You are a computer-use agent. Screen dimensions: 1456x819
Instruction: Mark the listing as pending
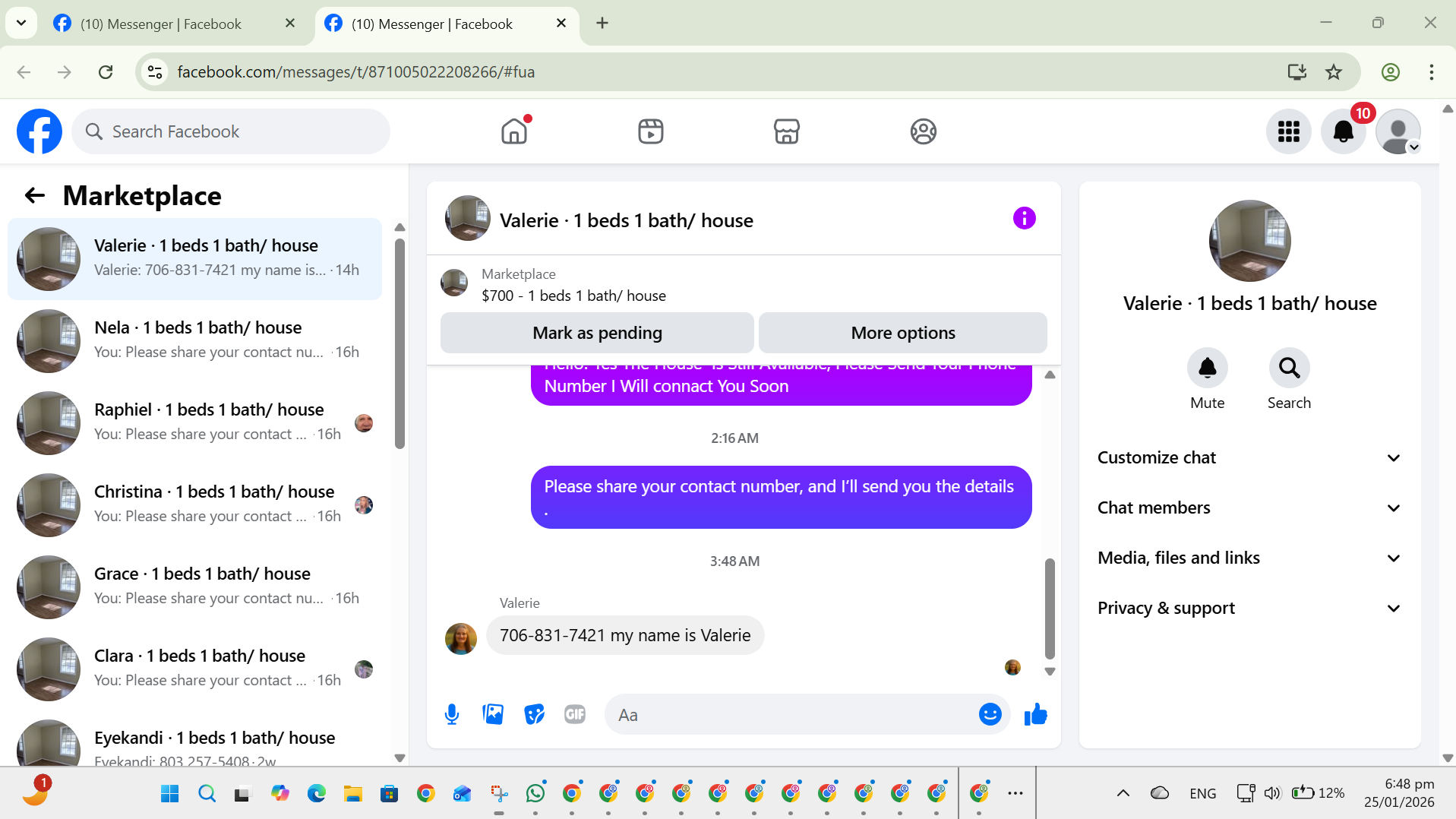tap(597, 333)
